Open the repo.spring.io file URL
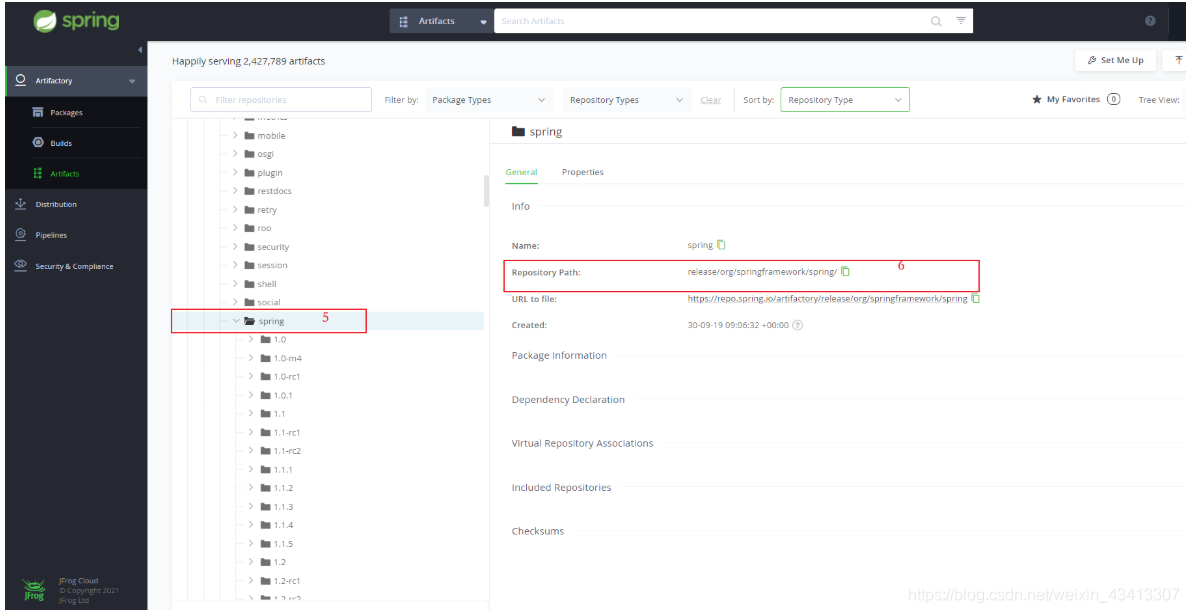The width and height of the screenshot is (1189, 613). [827, 299]
